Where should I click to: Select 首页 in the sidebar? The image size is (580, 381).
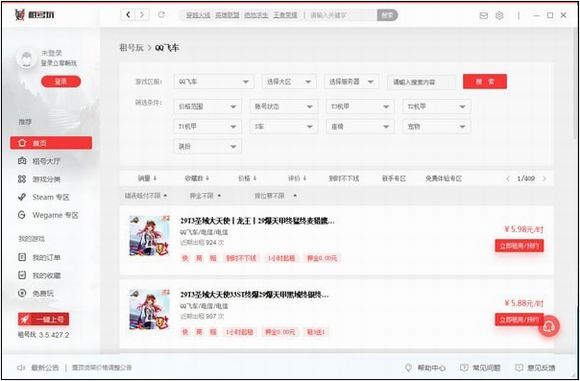51,143
